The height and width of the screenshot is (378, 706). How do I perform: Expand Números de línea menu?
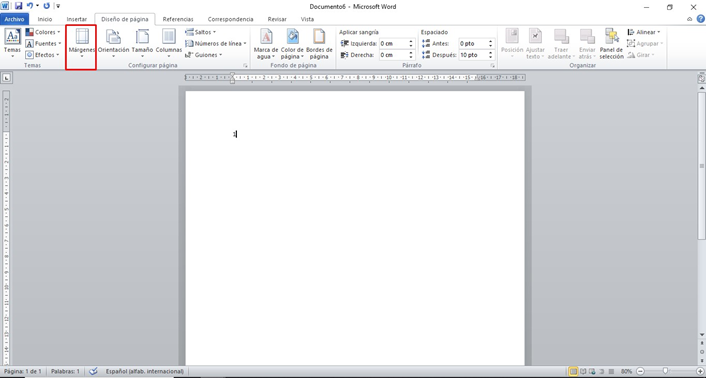pos(216,44)
